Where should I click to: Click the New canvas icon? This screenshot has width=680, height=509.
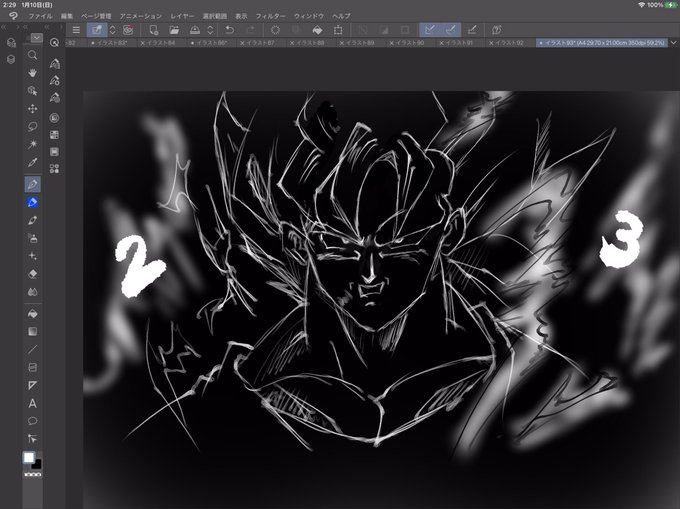coord(153,29)
